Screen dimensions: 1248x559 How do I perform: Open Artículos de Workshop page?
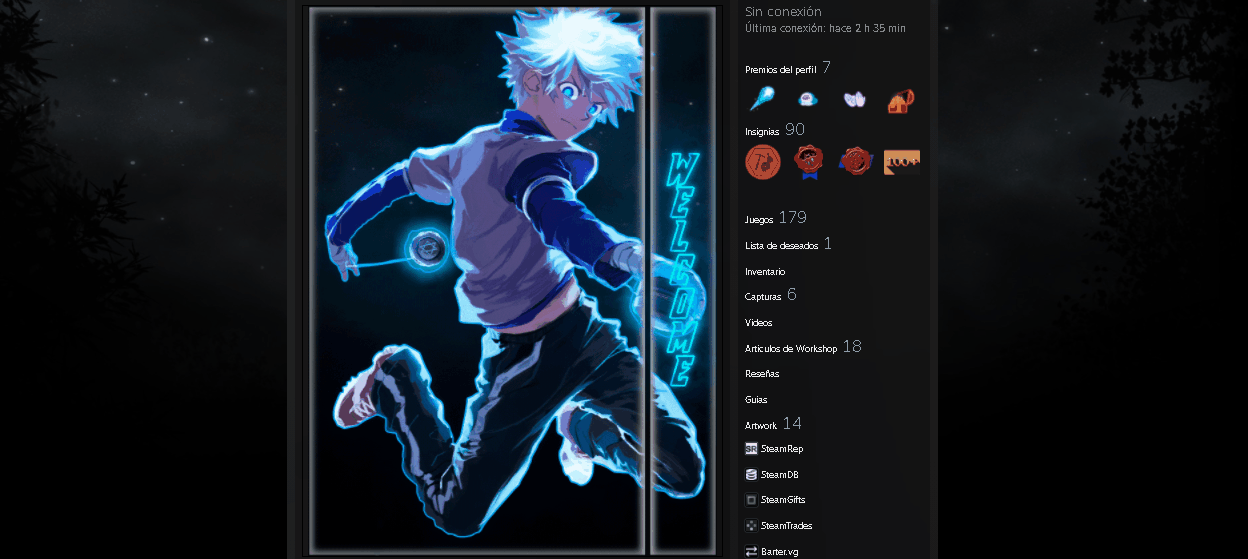(x=791, y=348)
